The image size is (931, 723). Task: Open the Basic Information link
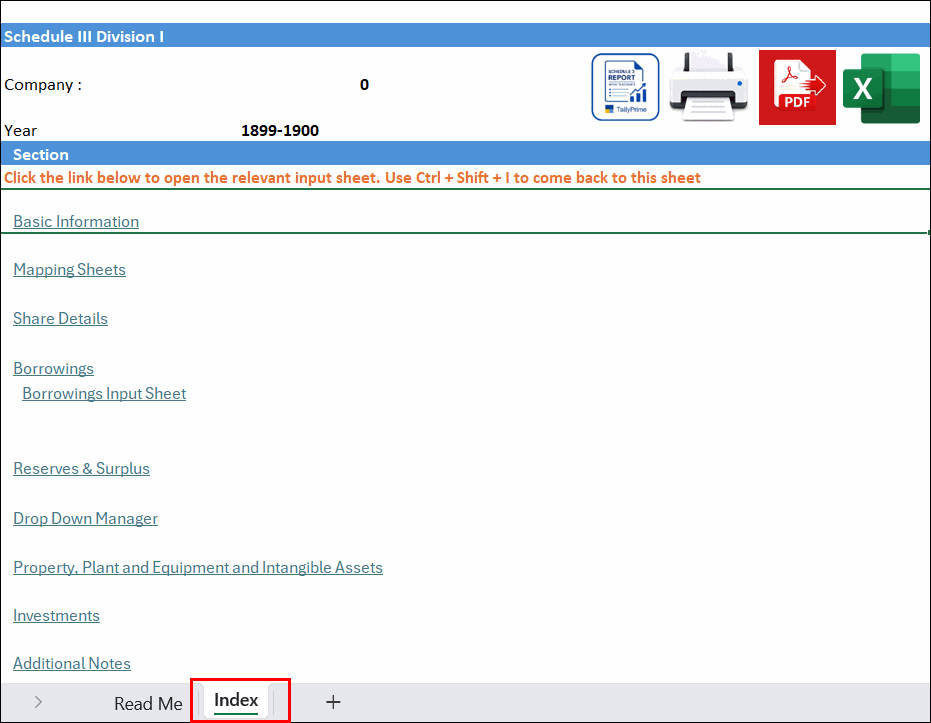(76, 221)
